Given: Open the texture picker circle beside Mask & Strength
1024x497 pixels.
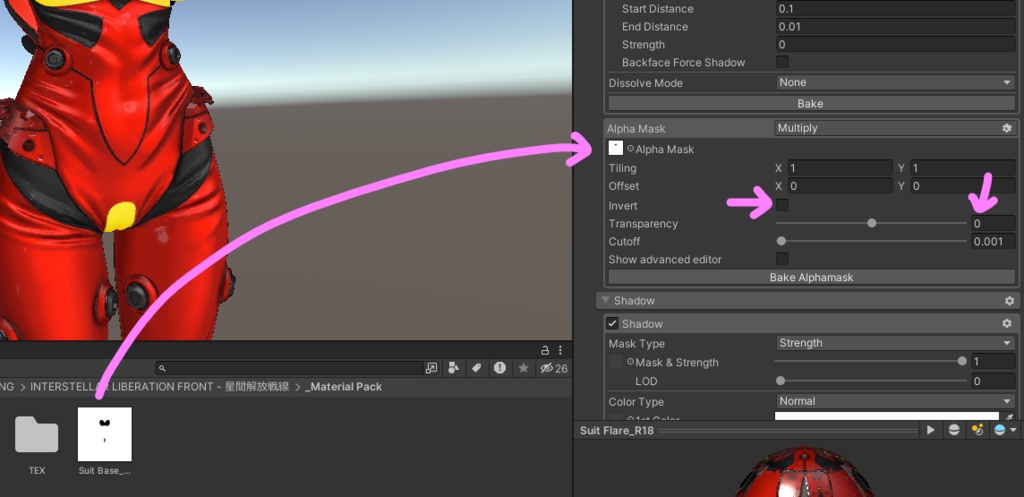Looking at the screenshot, I should pyautogui.click(x=630, y=362).
